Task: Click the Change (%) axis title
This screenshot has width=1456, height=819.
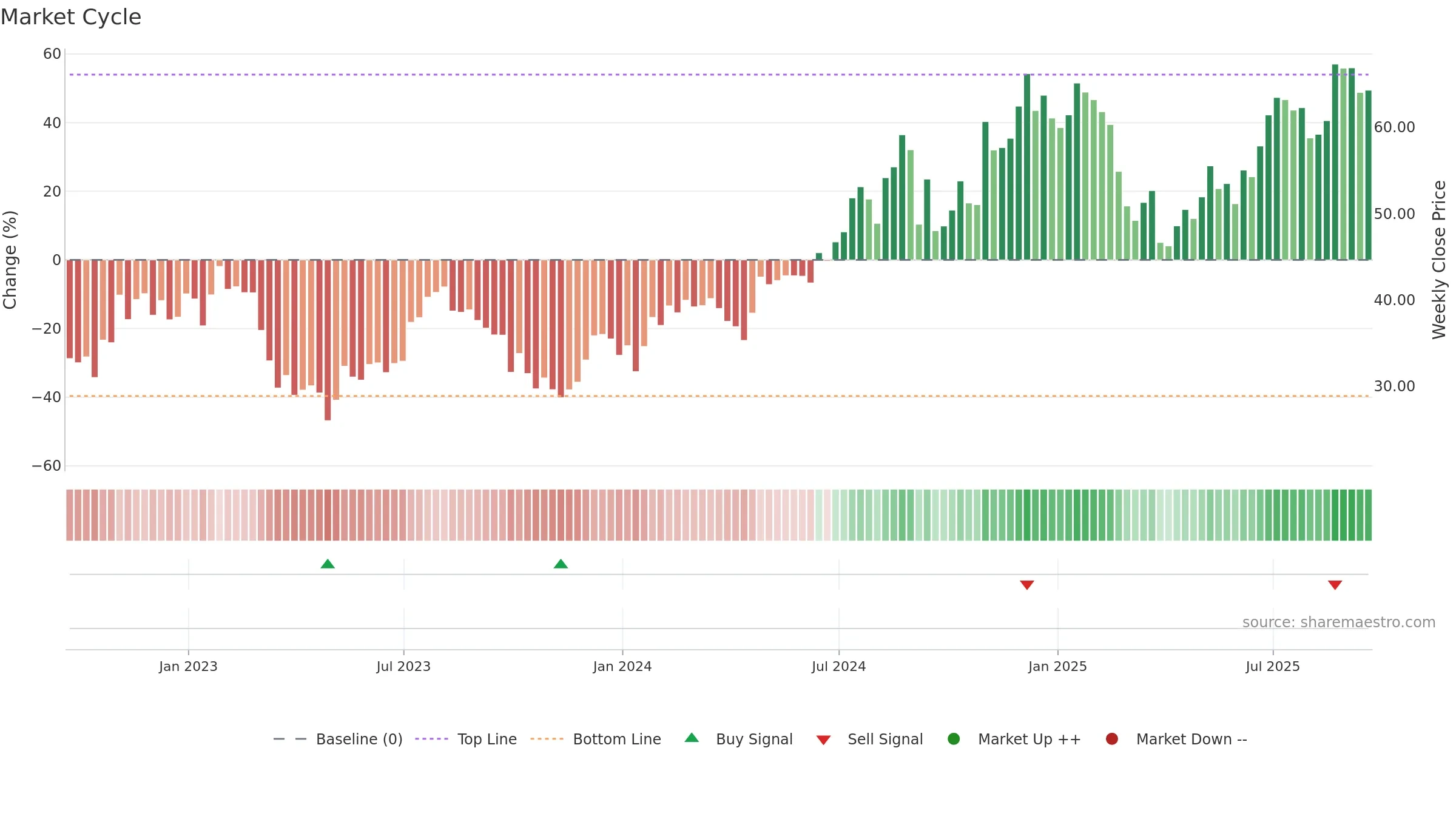Action: (x=10, y=260)
